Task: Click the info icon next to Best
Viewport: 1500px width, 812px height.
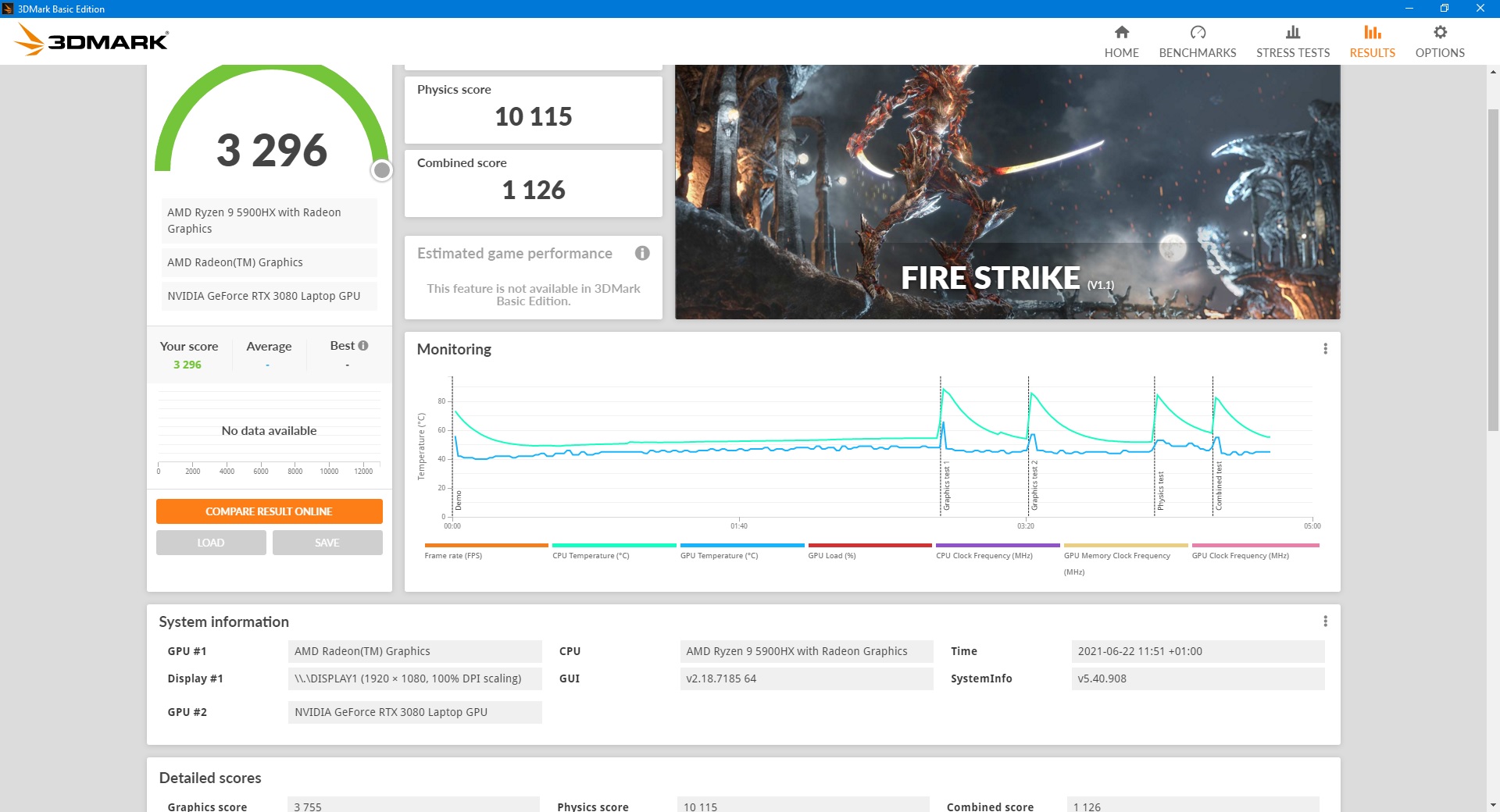Action: (x=363, y=345)
